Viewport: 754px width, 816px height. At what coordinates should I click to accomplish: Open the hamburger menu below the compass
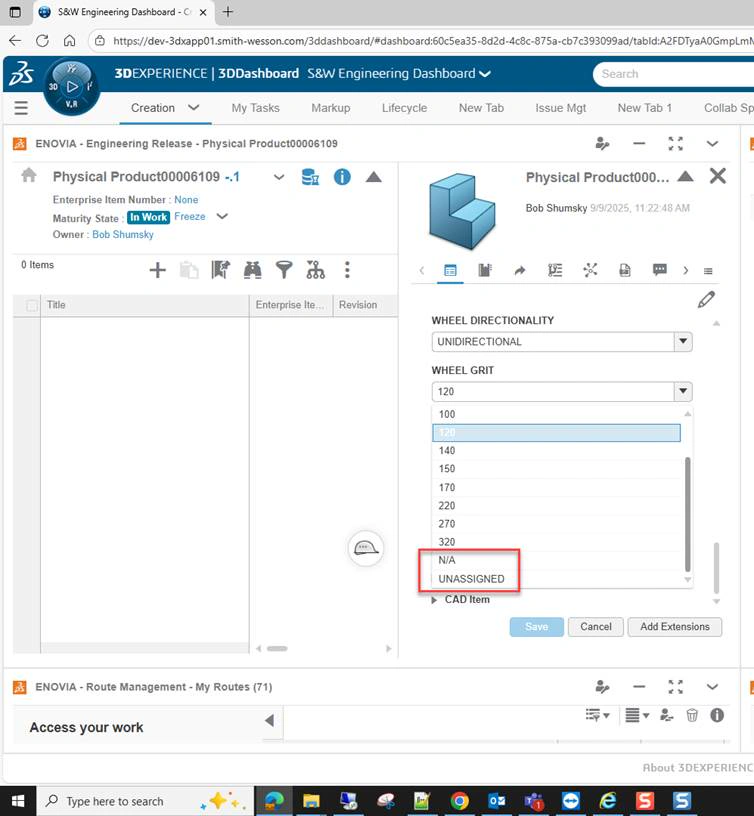pyautogui.click(x=21, y=108)
